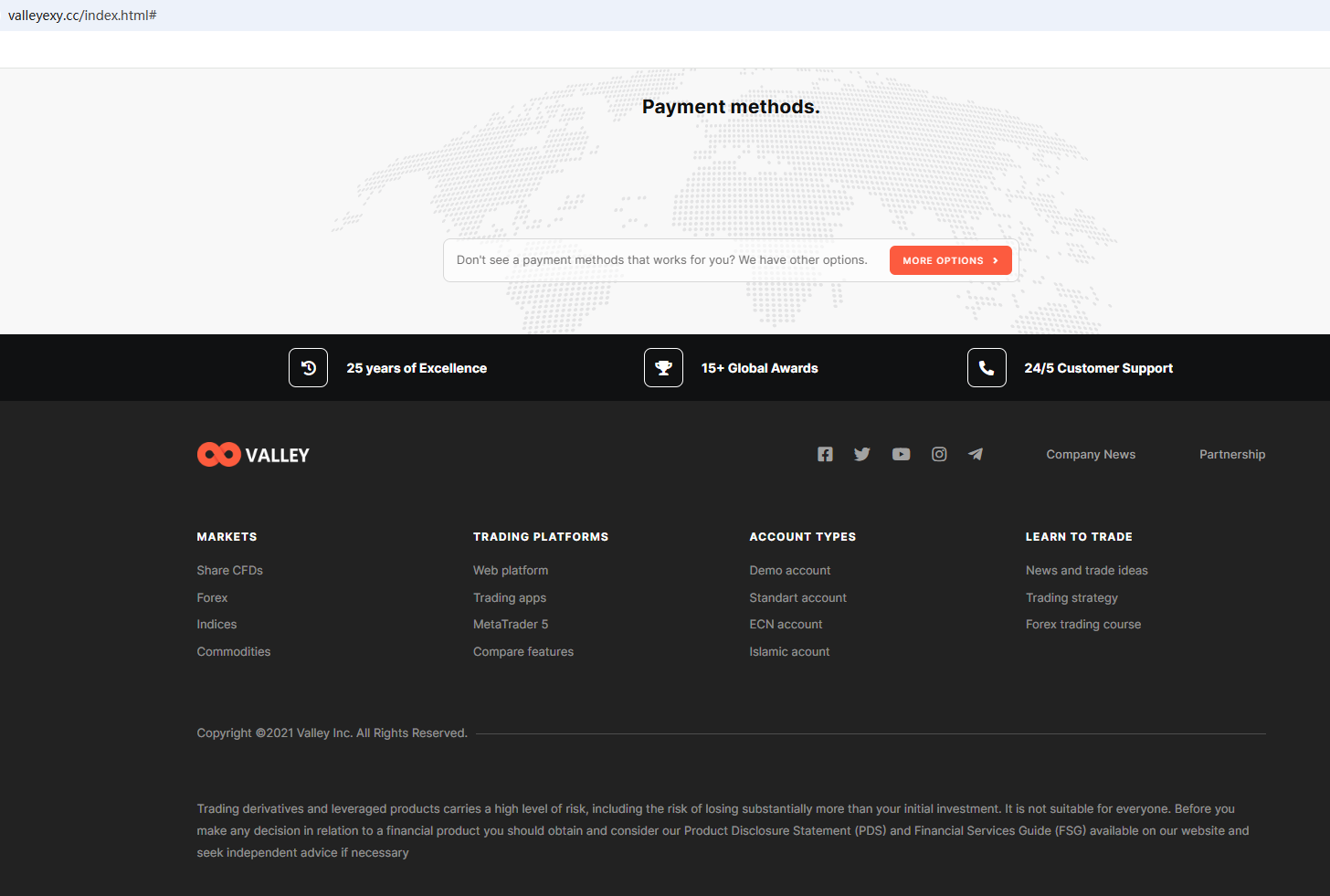Open the Company News link

point(1091,455)
